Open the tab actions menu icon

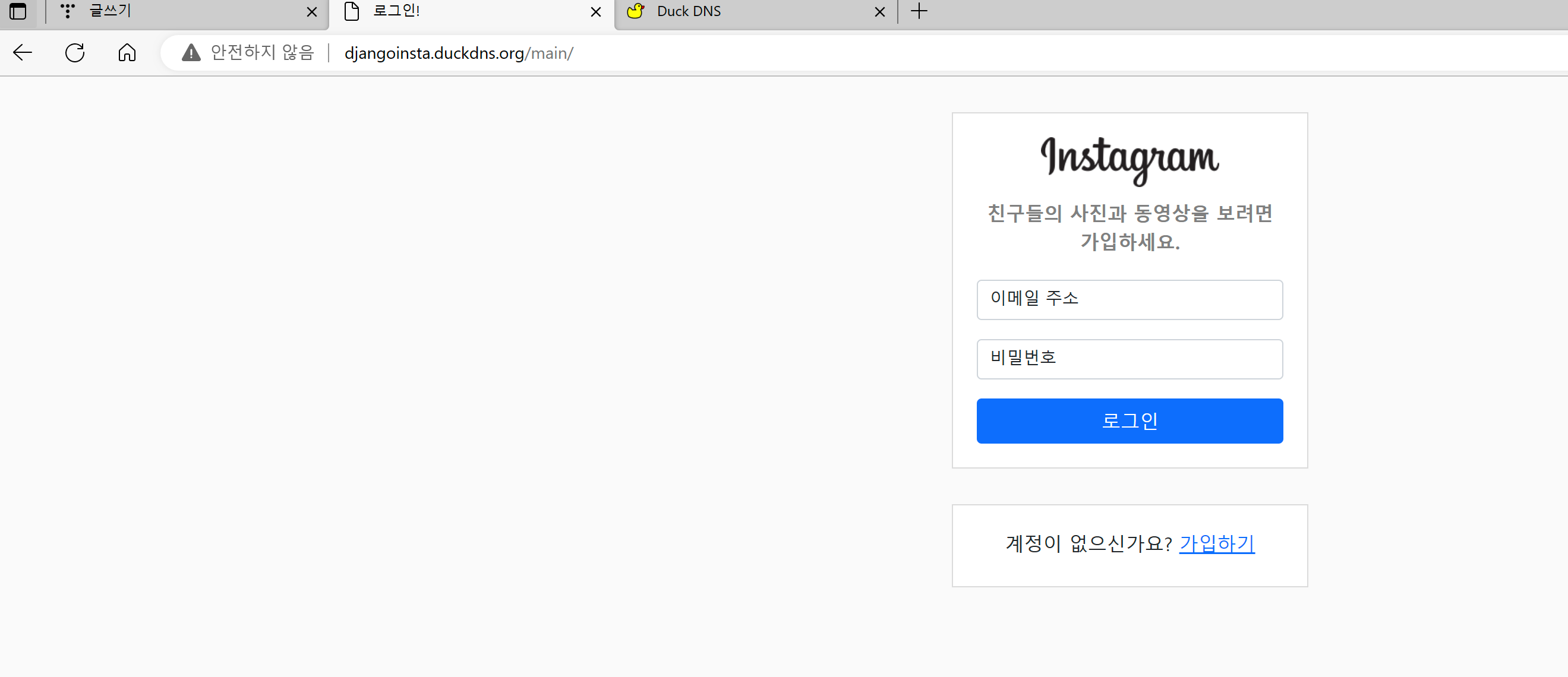[18, 11]
